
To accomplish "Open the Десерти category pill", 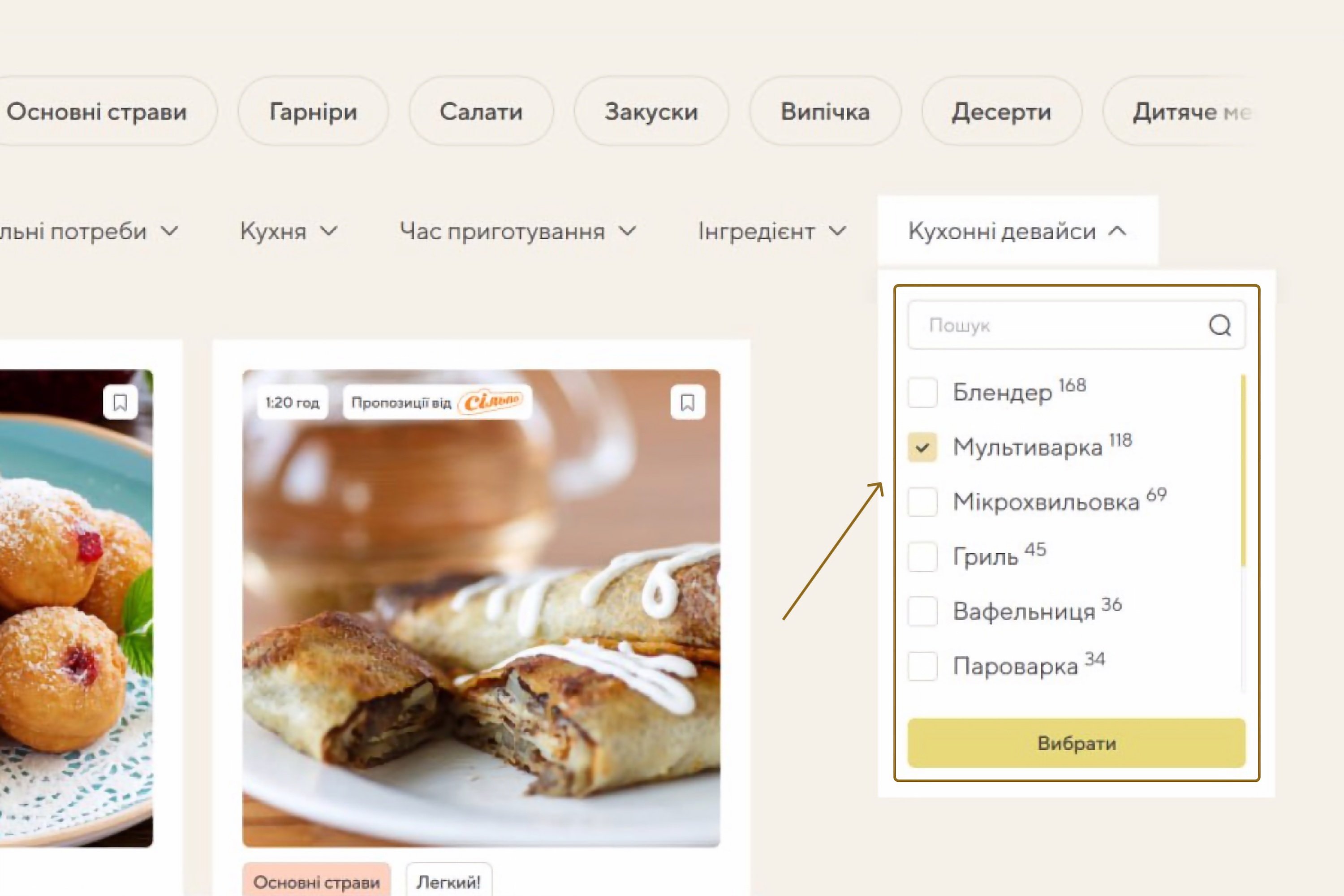I will point(1001,112).
